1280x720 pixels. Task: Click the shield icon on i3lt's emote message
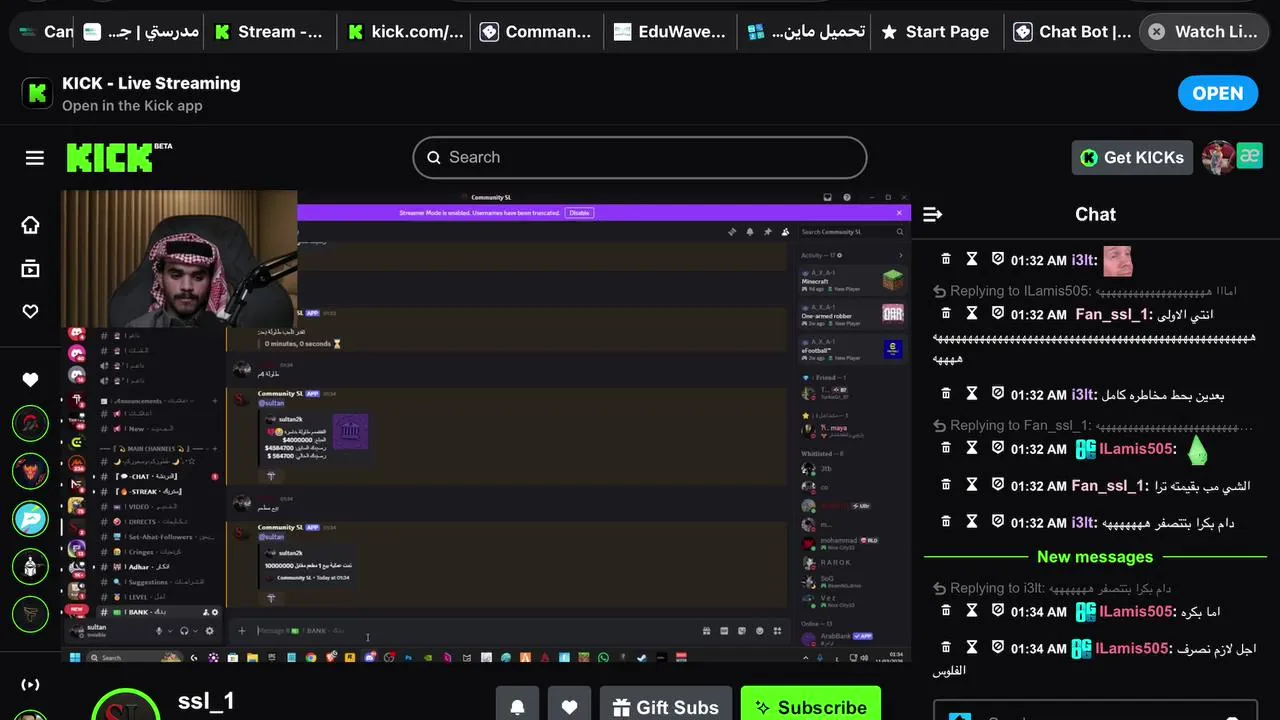pos(997,259)
